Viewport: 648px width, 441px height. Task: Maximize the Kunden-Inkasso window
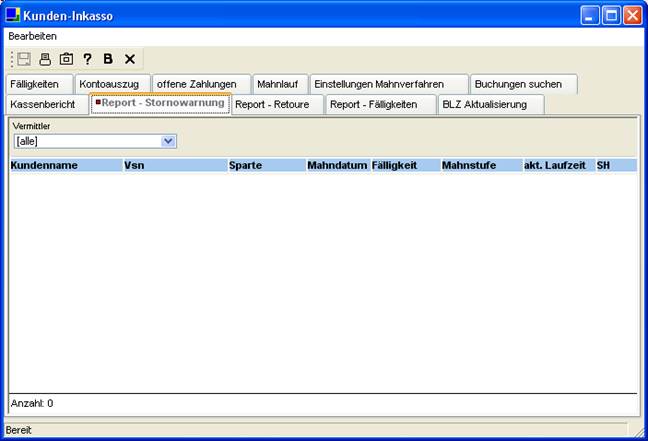(x=611, y=15)
